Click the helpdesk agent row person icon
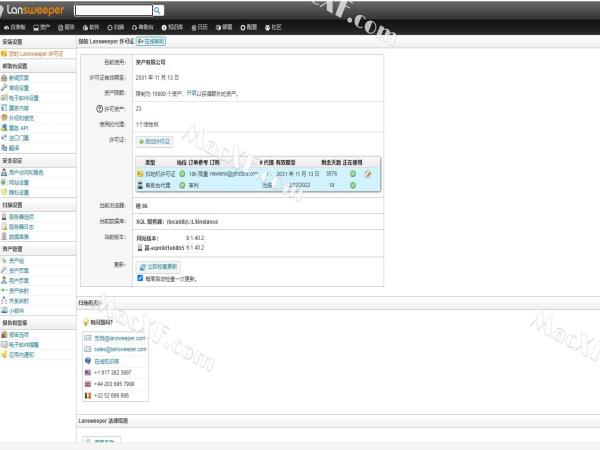600x450 pixels. [x=140, y=186]
